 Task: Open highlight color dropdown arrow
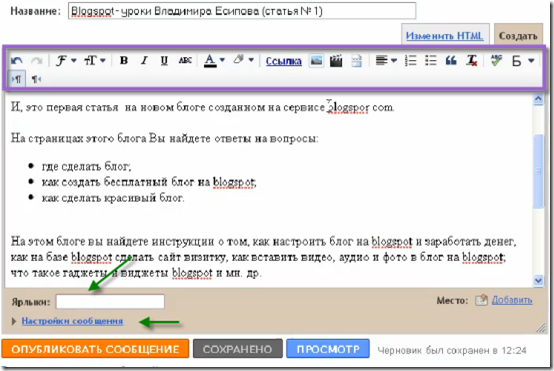(251, 60)
